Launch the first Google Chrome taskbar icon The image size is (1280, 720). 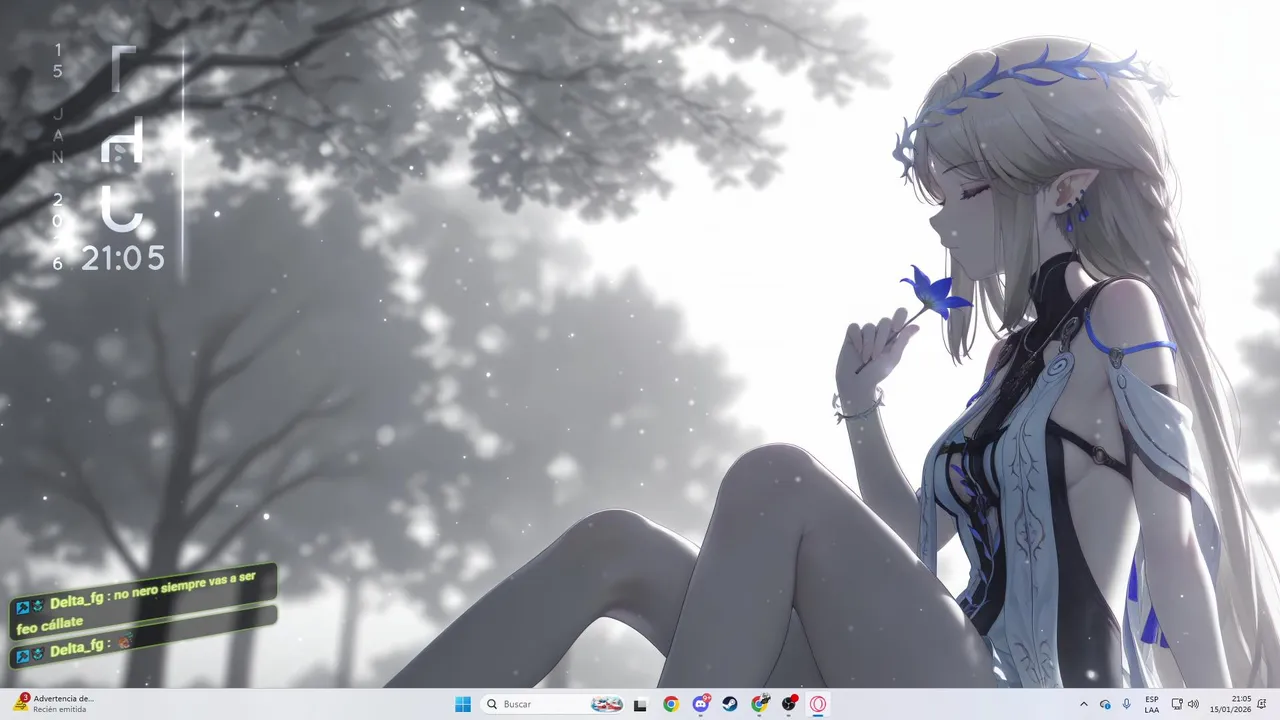coord(671,704)
